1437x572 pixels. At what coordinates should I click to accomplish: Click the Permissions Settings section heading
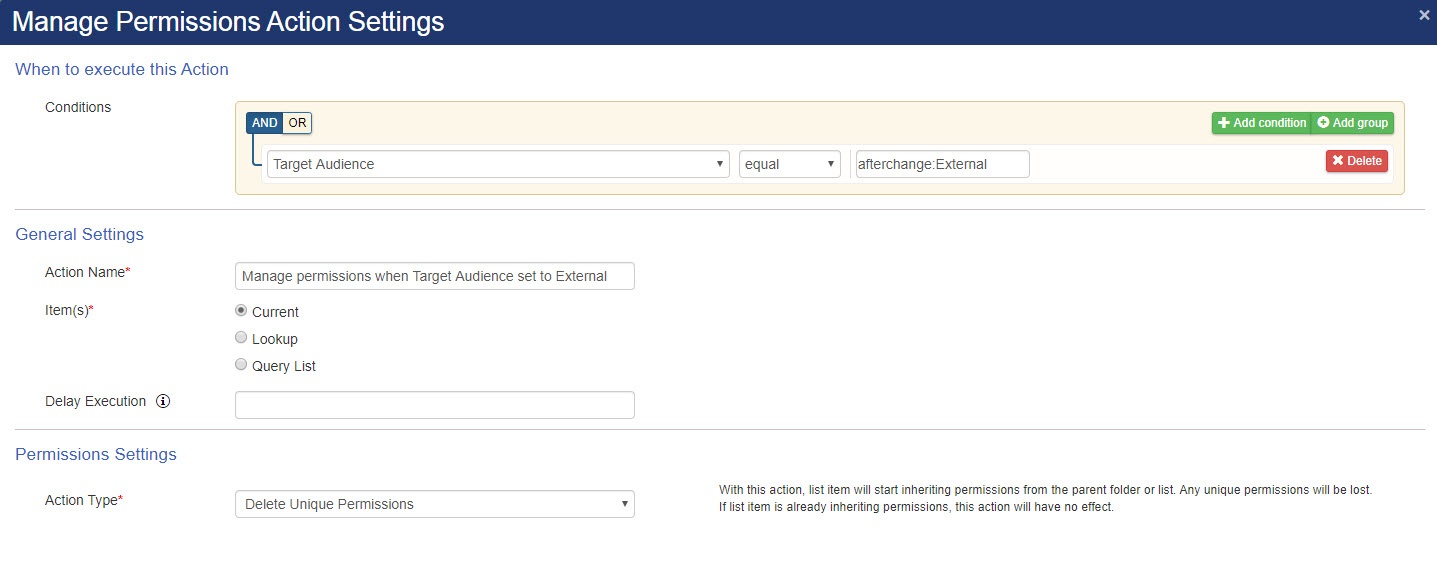tap(96, 454)
